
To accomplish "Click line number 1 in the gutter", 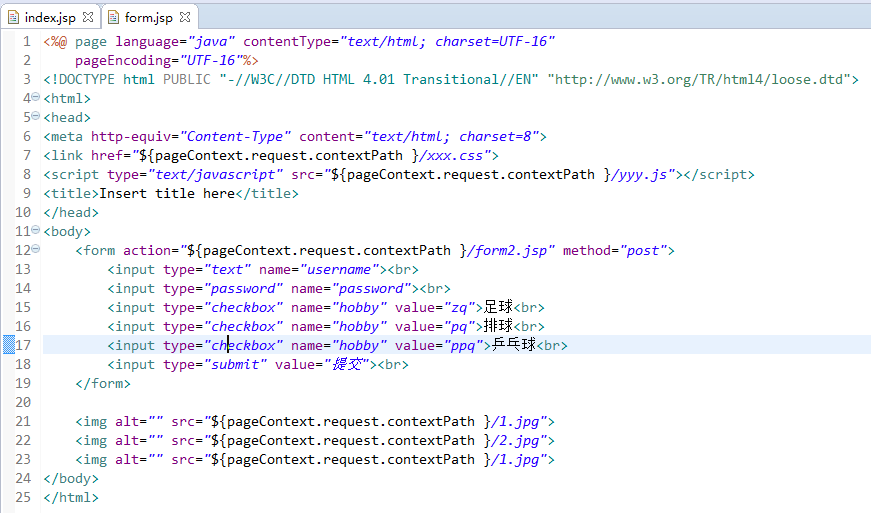I will coord(27,42).
